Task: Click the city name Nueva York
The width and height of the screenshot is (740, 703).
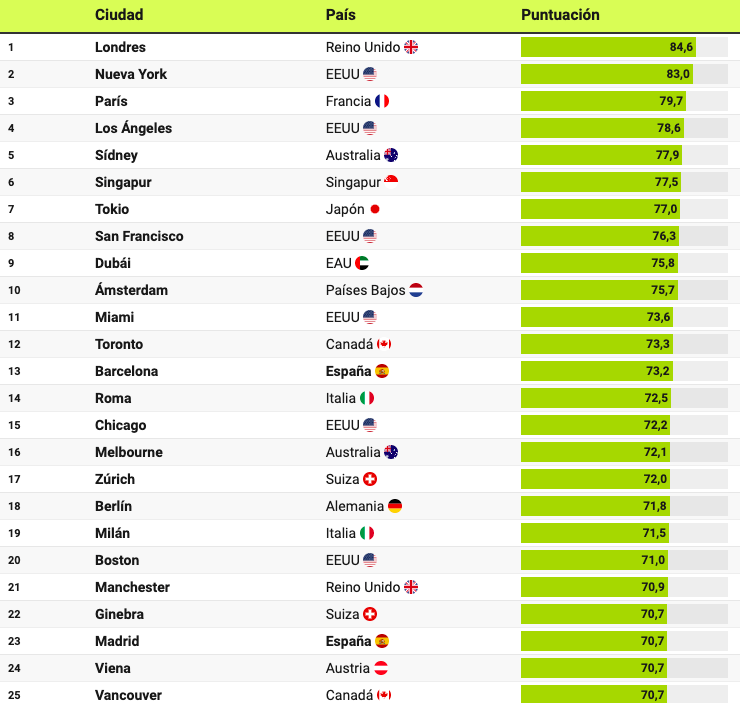Action: point(131,74)
